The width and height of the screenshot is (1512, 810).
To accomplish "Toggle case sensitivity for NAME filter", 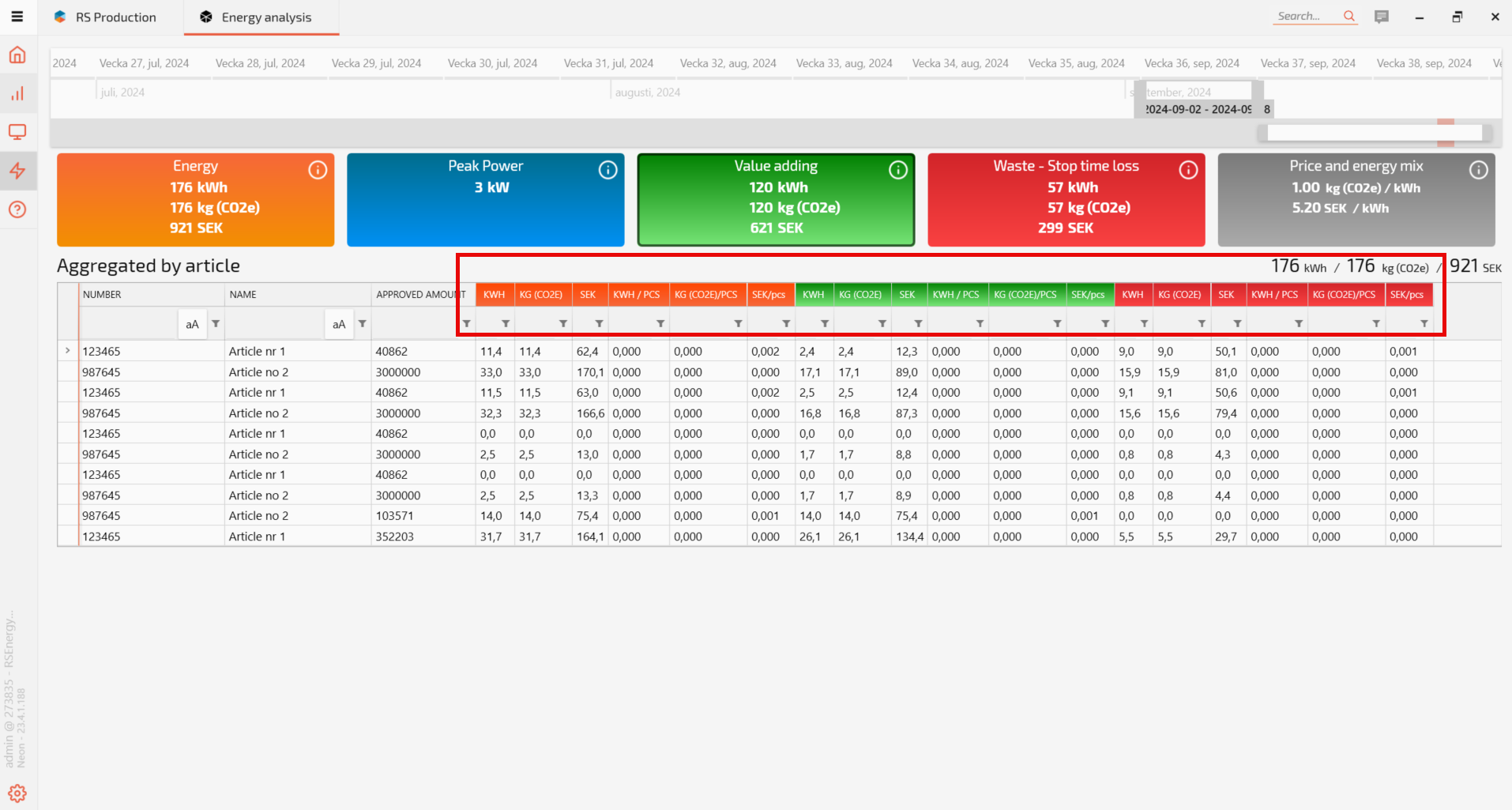I will click(339, 324).
